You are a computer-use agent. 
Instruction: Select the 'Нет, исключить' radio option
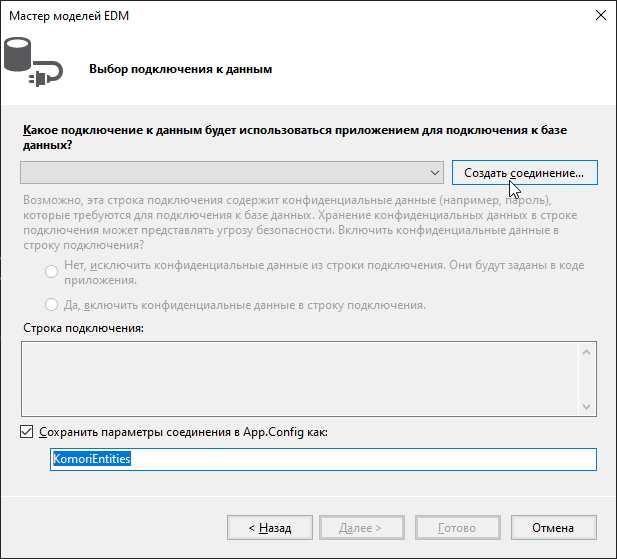click(x=52, y=273)
